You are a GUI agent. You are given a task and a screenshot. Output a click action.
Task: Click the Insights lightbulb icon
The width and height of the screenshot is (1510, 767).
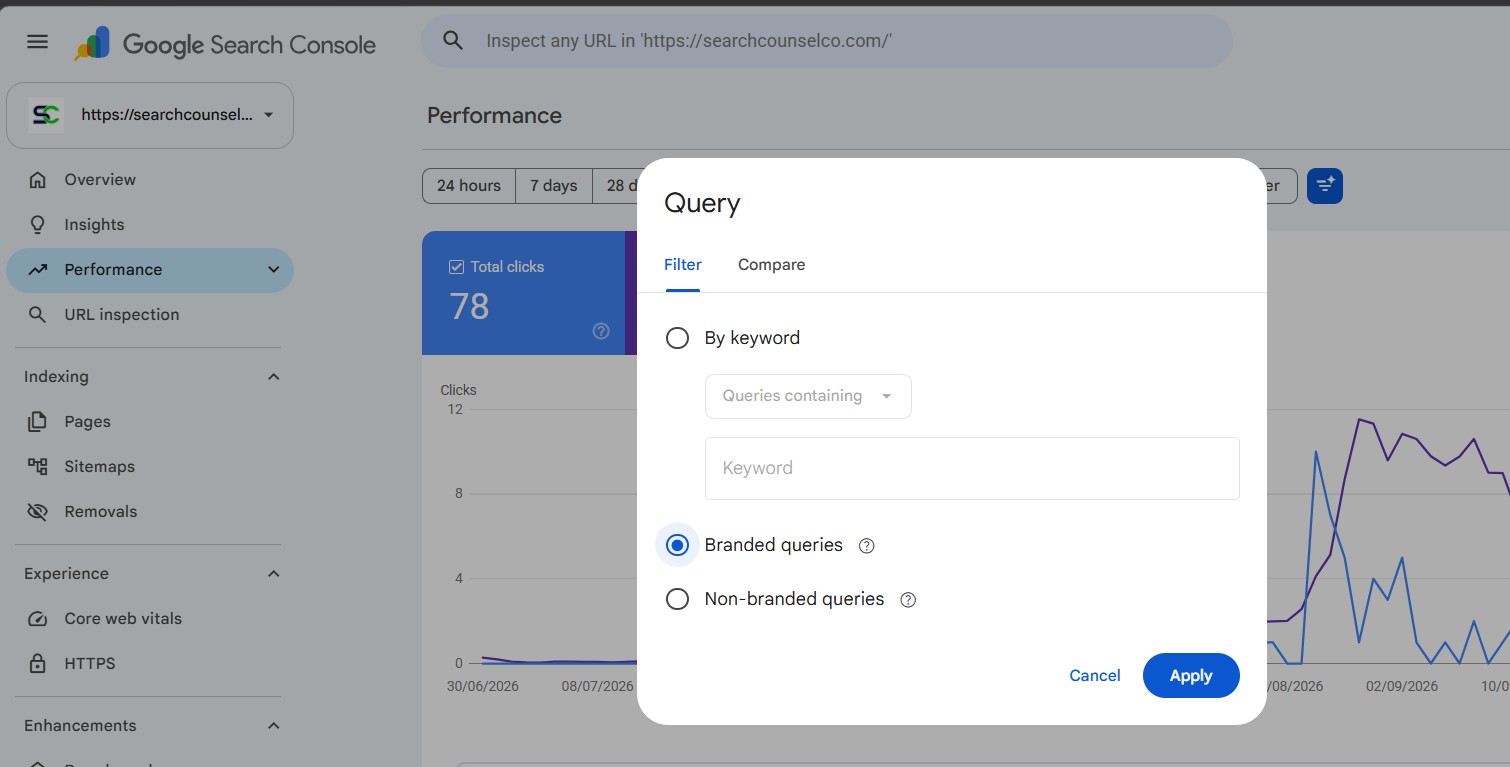[x=38, y=225]
